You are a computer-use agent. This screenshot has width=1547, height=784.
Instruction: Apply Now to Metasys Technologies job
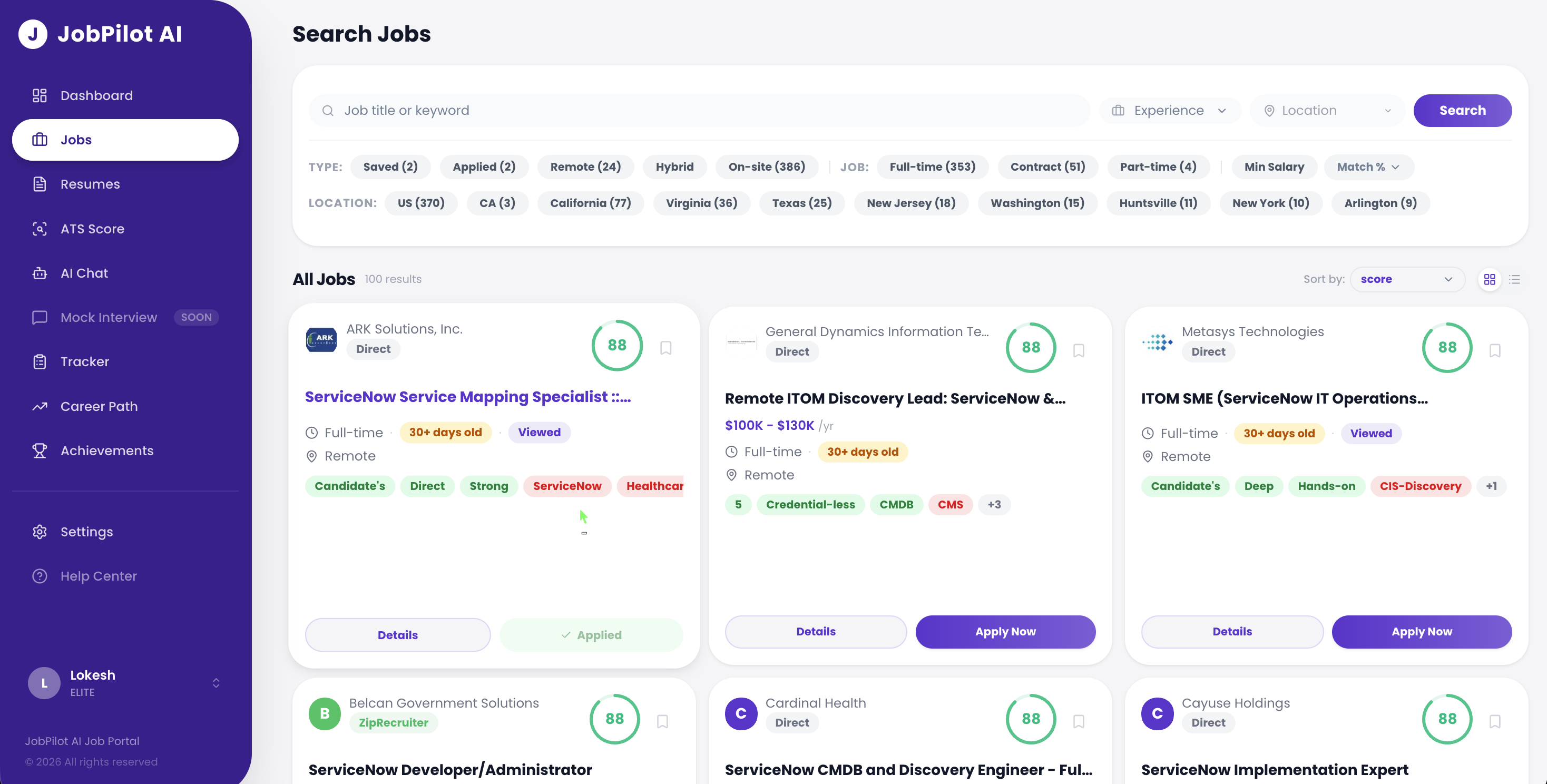tap(1422, 632)
